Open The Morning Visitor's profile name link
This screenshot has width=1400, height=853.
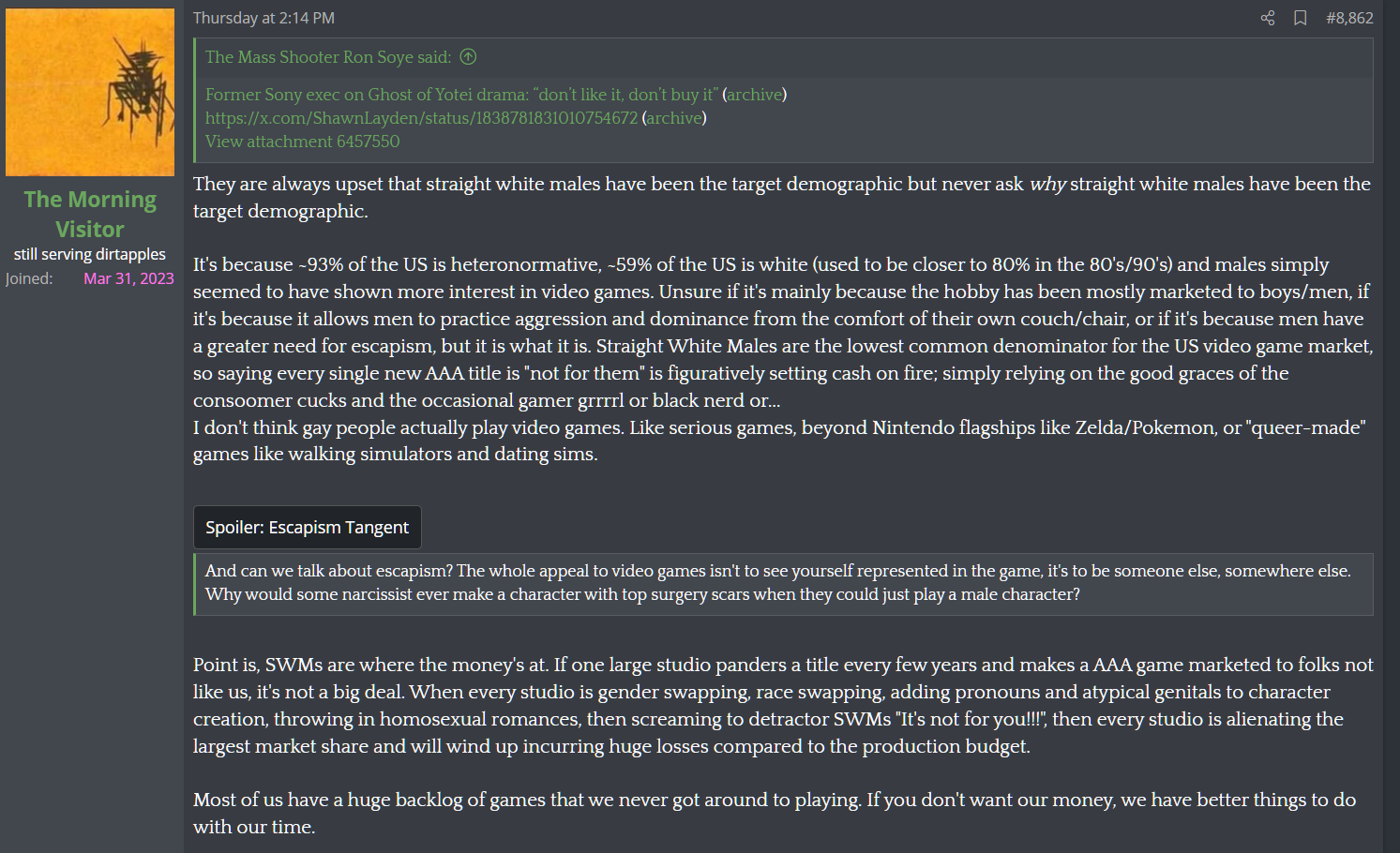point(90,215)
